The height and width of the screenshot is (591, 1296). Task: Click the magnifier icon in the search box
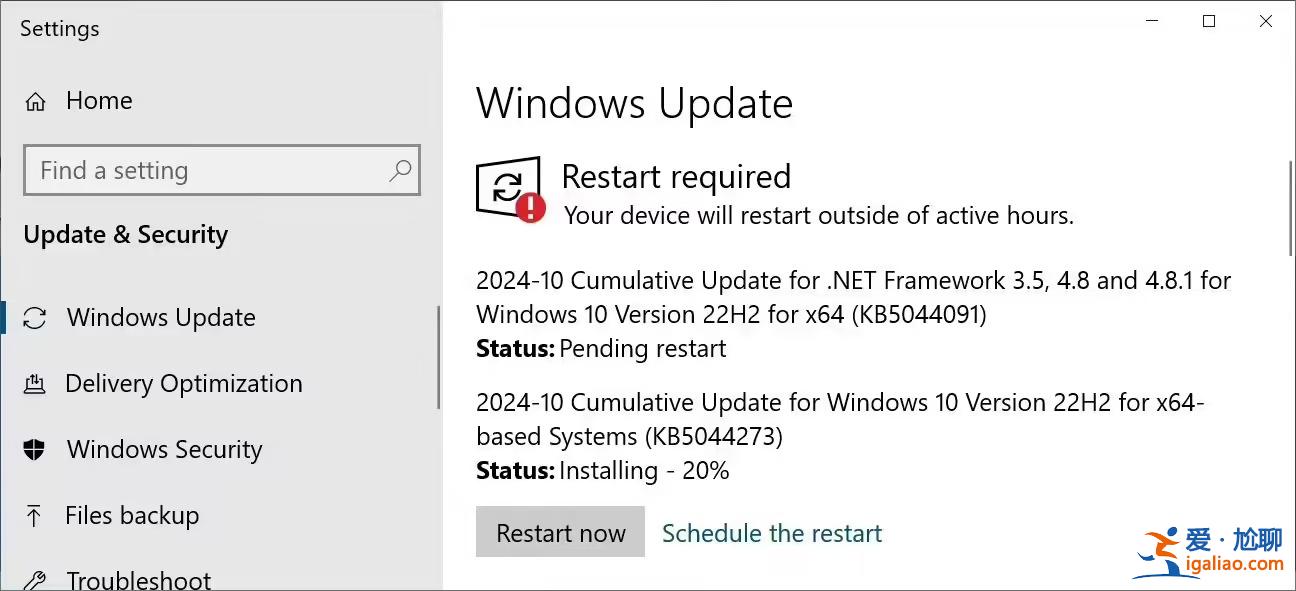point(402,170)
